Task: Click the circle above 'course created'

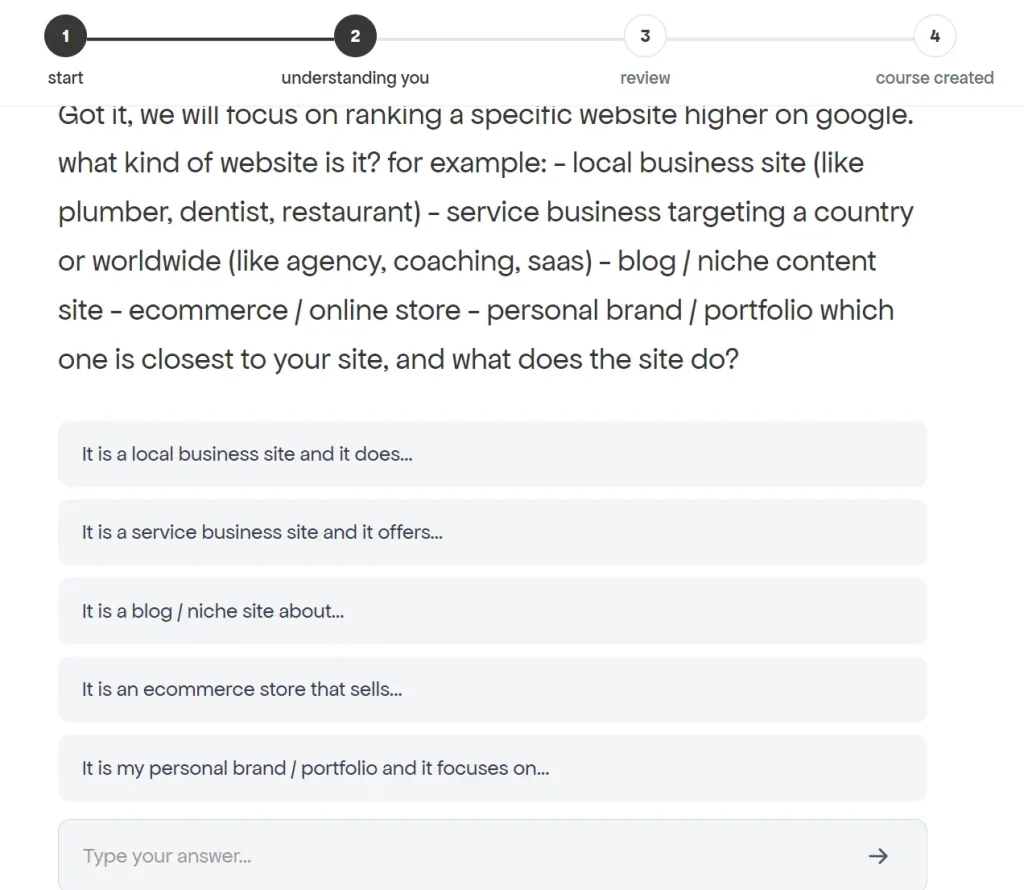Action: tap(934, 35)
